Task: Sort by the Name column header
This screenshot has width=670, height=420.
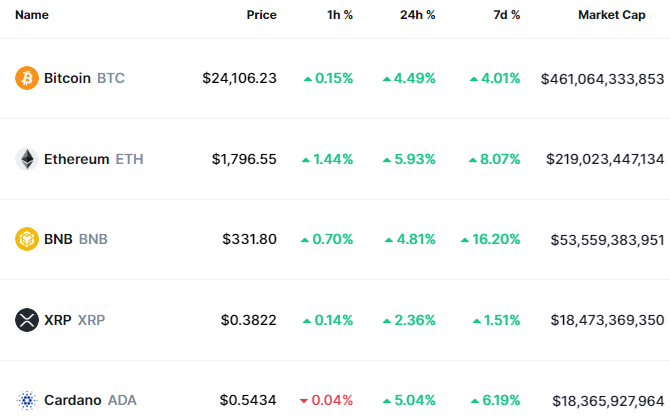Action: [32, 16]
